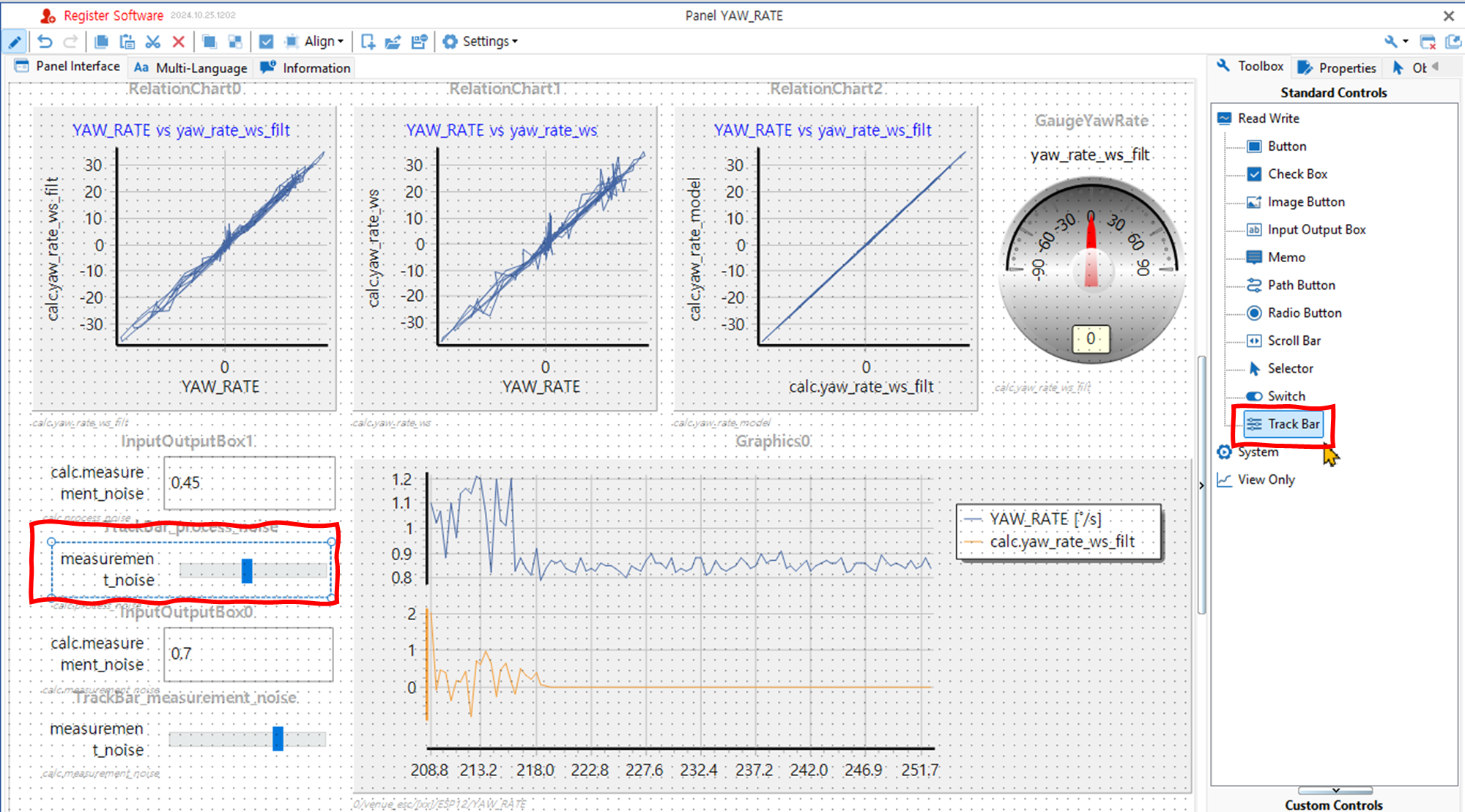Viewport: 1465px width, 812px height.
Task: Click the close-panel window icon with red X
Action: [1427, 42]
